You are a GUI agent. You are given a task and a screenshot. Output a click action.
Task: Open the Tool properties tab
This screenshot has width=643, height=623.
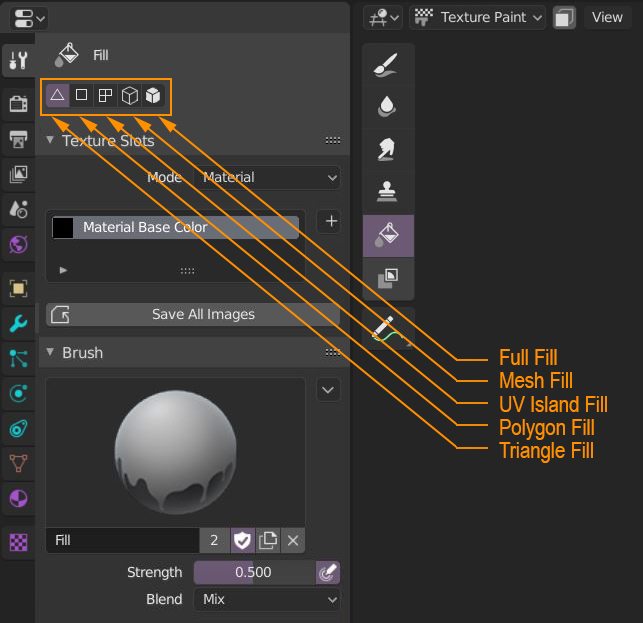(18, 60)
